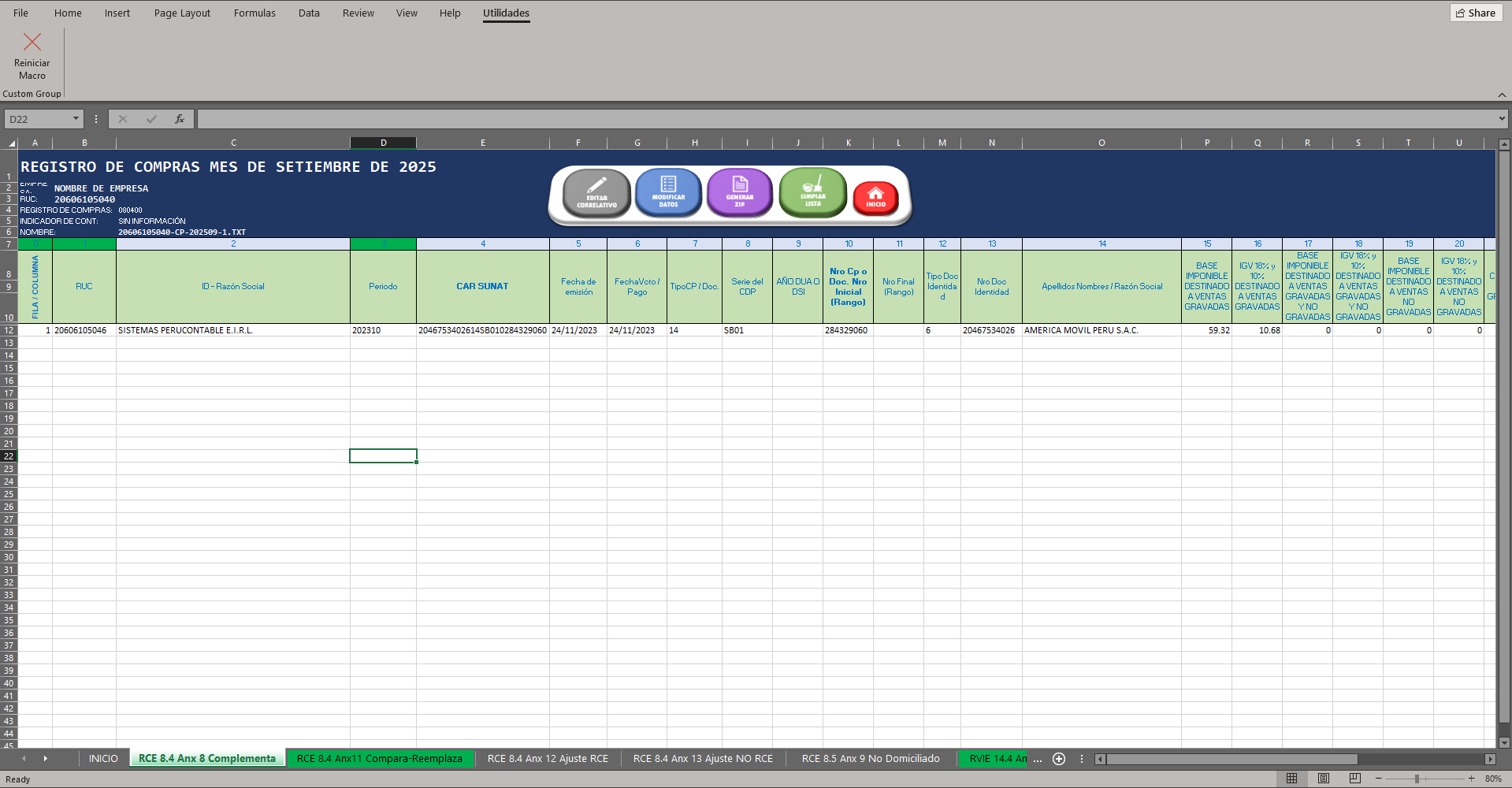Click the red Inicio home button
The width and height of the screenshot is (1512, 788).
point(875,197)
